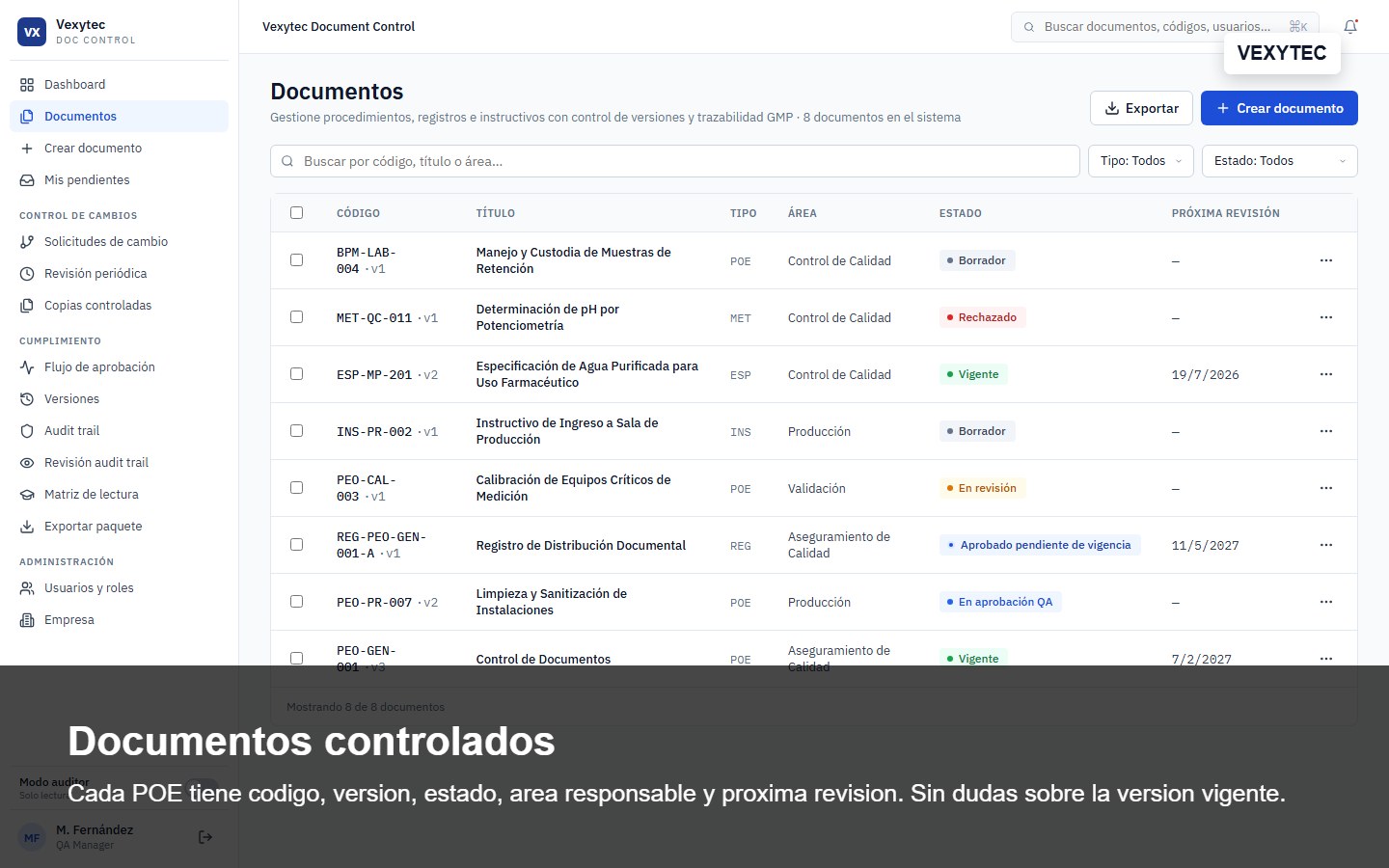
Task: Open Limpieza y Sanitización de Instalaciones
Action: [552, 602]
